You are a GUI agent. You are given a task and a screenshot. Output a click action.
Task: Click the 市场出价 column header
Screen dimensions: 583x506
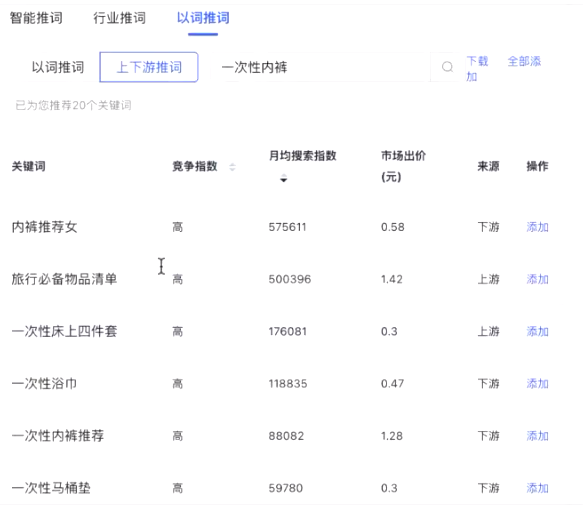pos(403,166)
